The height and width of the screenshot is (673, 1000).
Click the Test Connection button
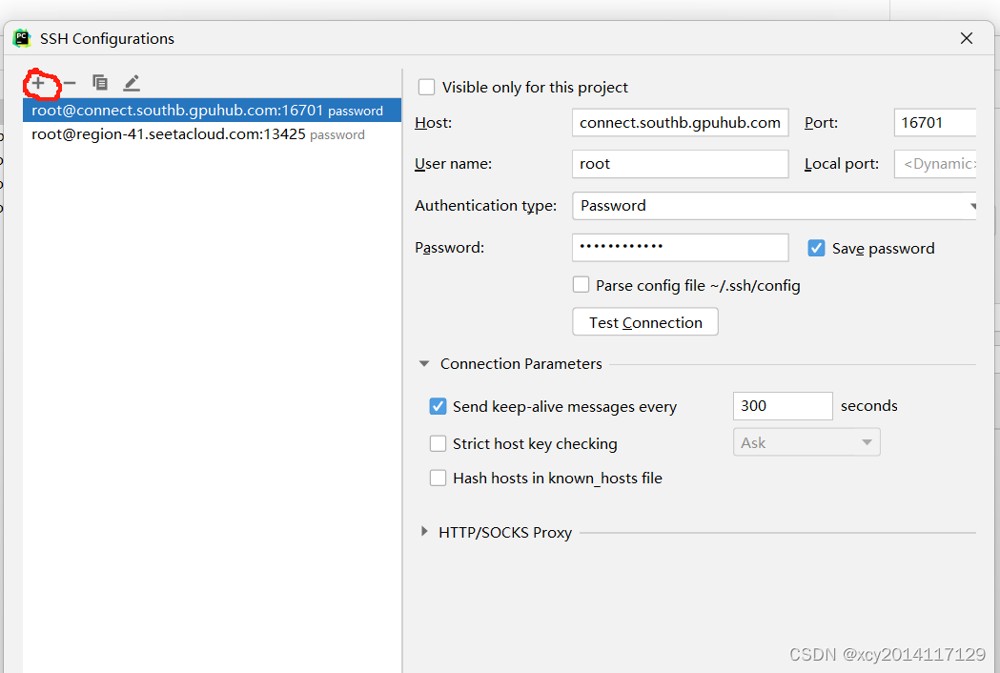pos(645,322)
